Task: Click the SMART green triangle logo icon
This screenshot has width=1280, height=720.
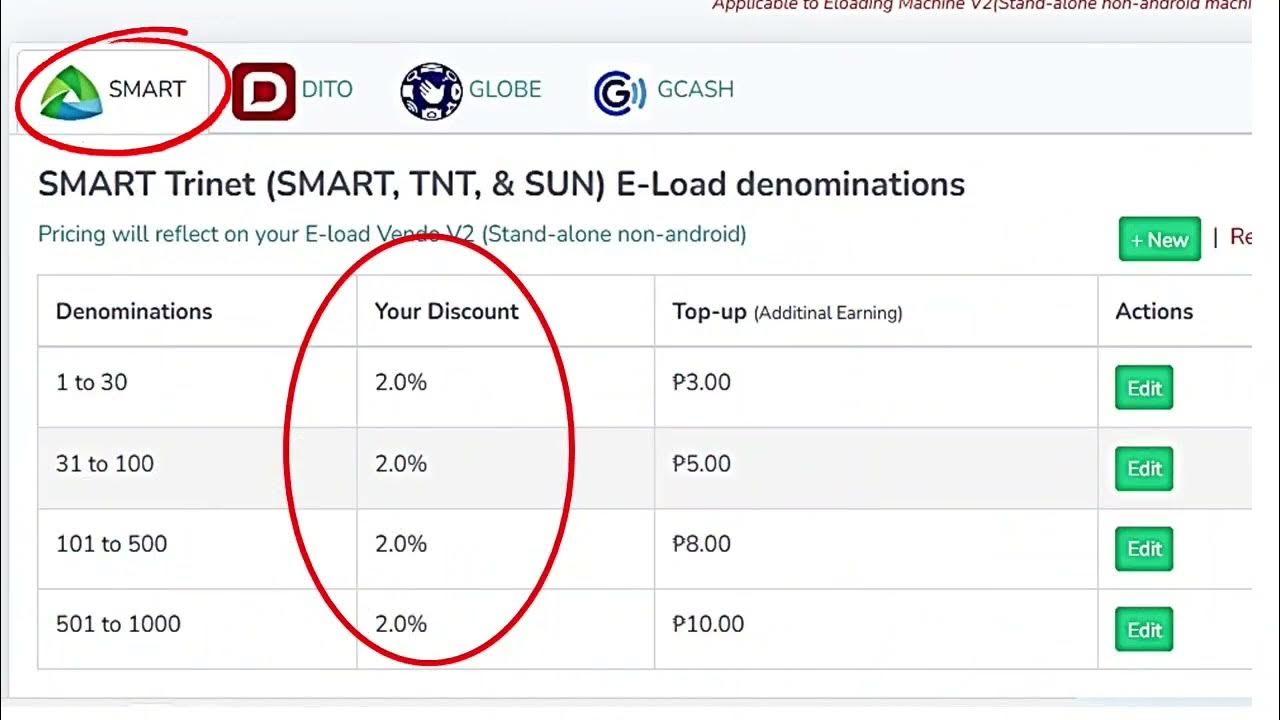Action: click(71, 92)
